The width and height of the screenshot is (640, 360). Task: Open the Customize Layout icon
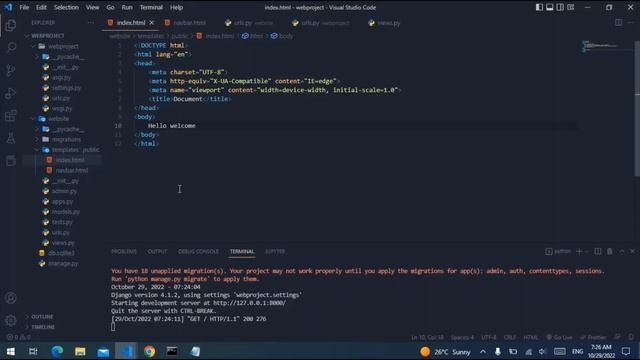[571, 7]
